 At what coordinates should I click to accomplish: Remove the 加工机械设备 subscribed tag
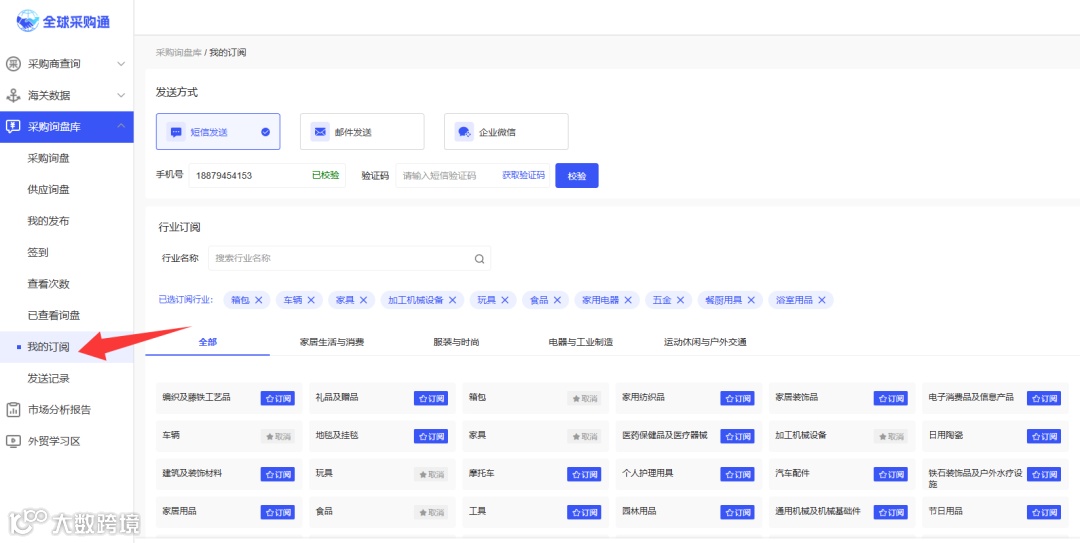point(453,300)
